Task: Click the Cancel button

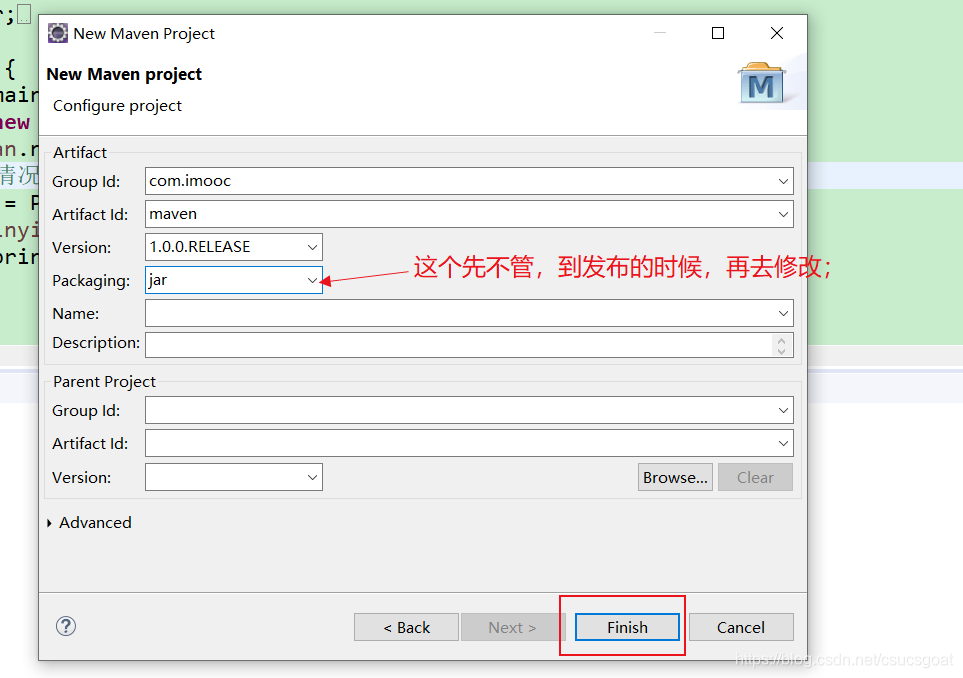Action: 741,627
